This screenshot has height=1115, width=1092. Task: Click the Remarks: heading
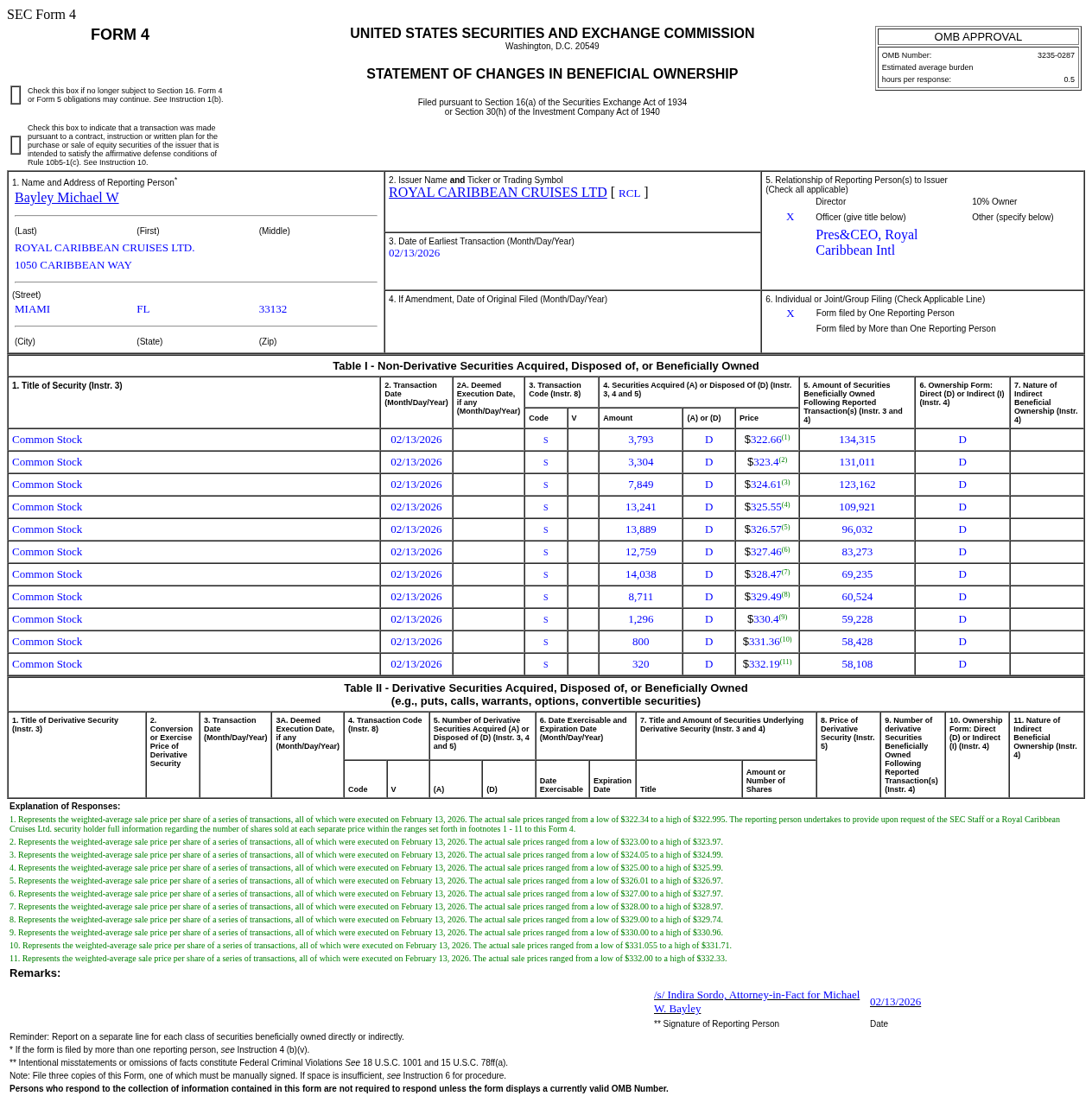pos(35,973)
